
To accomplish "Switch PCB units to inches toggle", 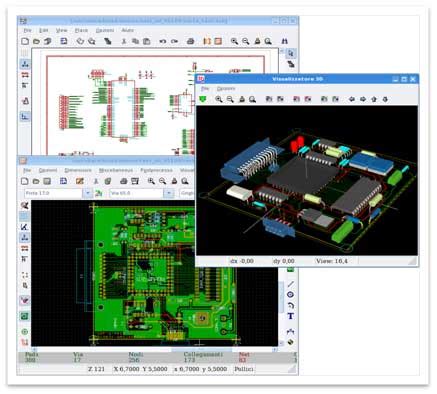I will click(24, 238).
